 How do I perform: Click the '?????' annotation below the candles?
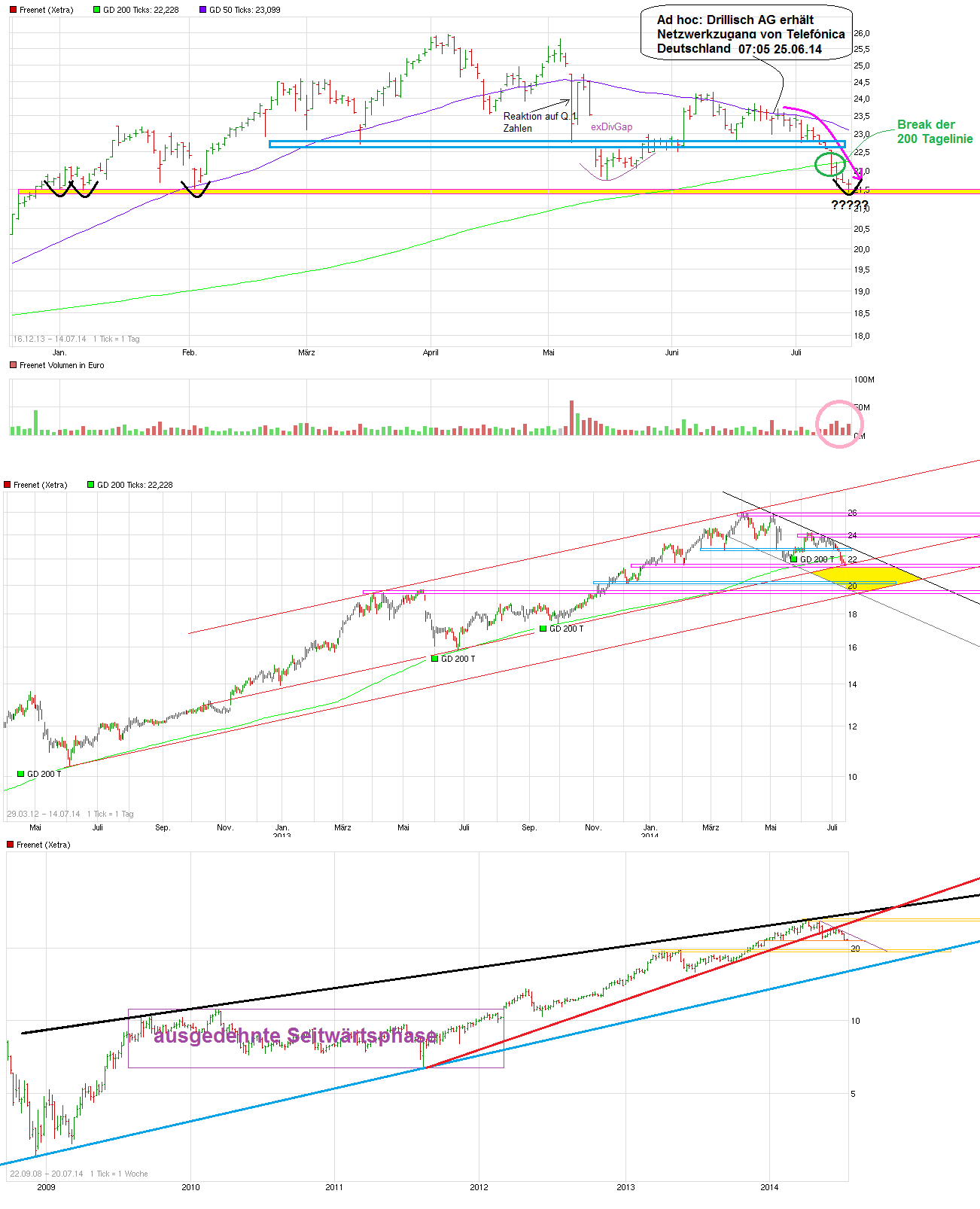pyautogui.click(x=850, y=206)
